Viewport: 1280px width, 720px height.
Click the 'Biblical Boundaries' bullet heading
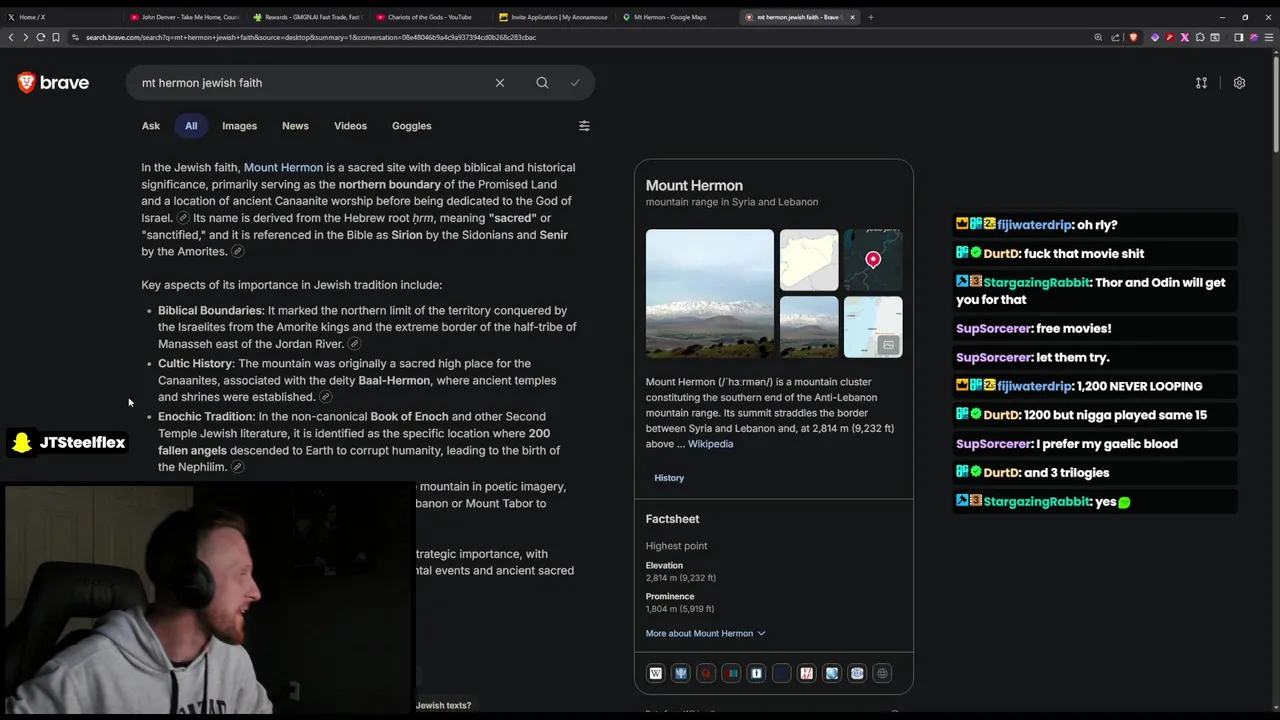pos(210,311)
